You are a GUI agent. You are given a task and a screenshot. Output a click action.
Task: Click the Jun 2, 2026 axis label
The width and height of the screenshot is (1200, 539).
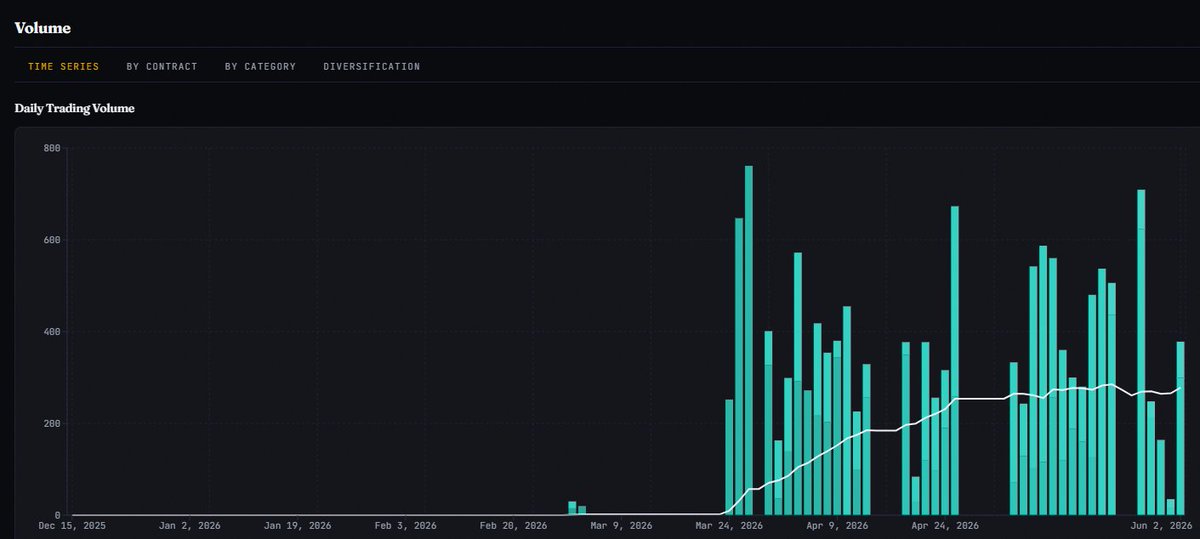pos(1162,525)
